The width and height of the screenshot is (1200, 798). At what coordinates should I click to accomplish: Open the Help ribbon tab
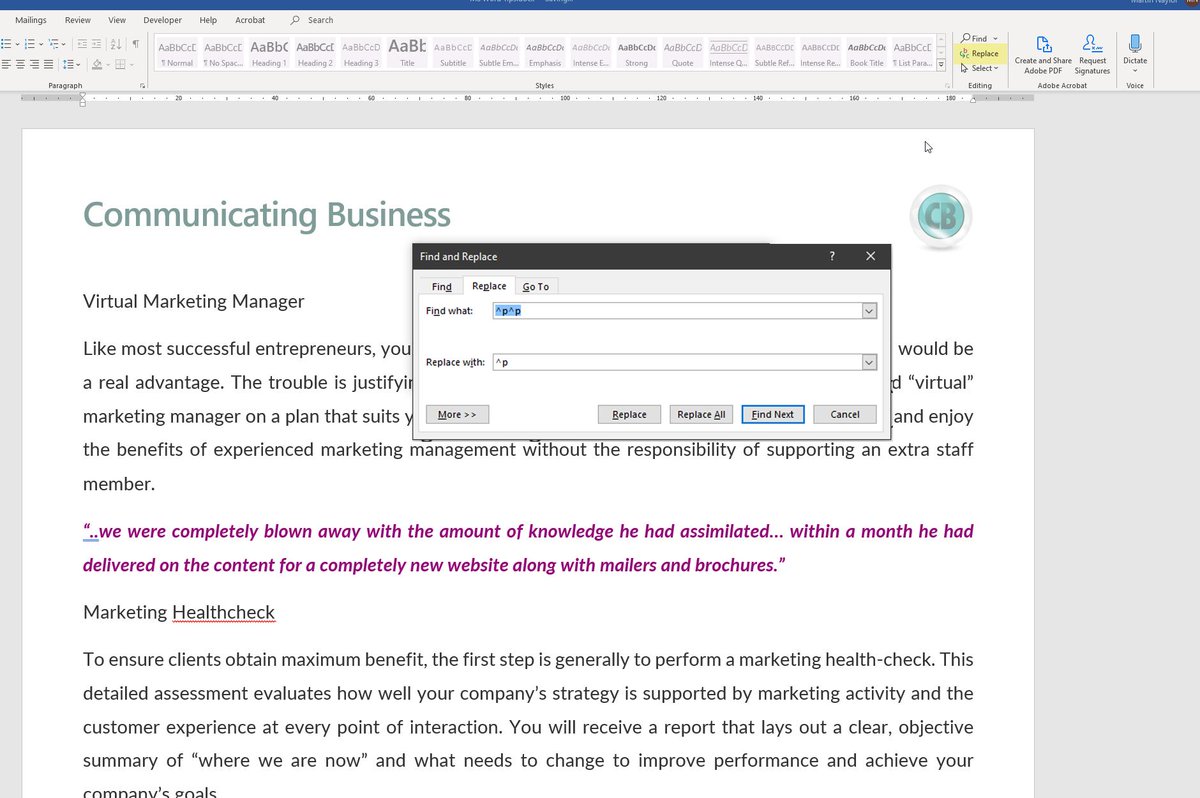[208, 20]
